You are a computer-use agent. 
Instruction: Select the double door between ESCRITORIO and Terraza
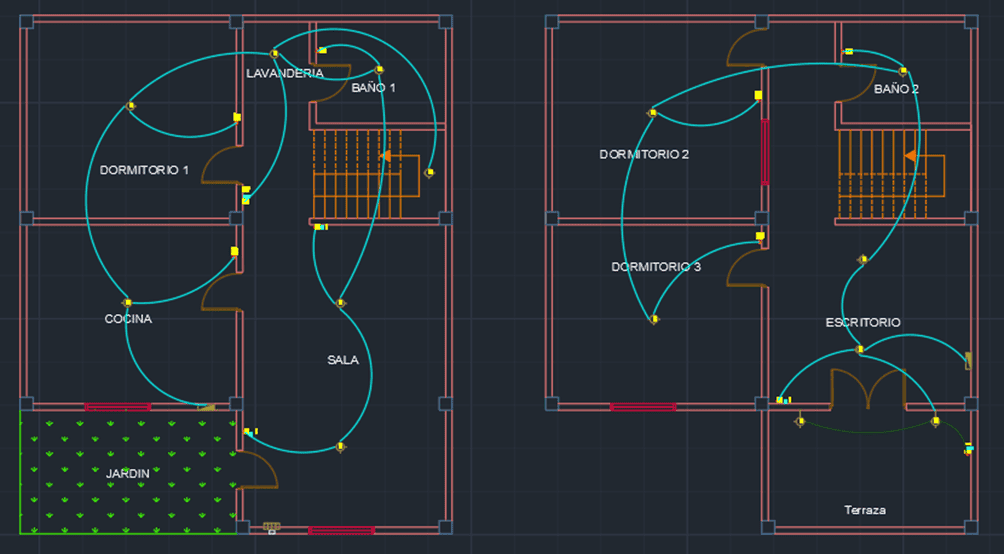click(x=868, y=389)
